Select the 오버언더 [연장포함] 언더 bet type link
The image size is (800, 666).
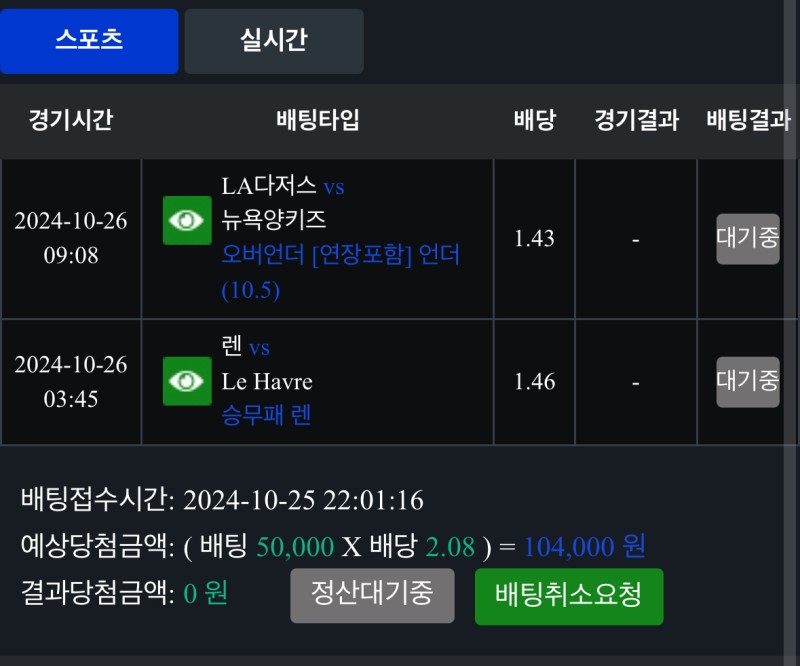(x=341, y=255)
